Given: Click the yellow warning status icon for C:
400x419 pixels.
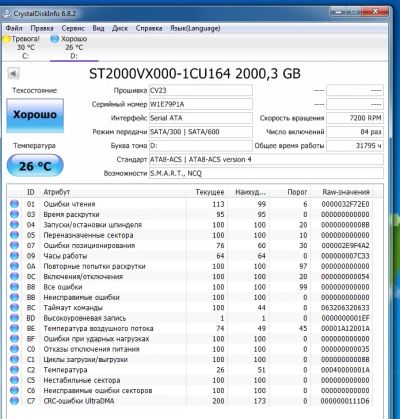Looking at the screenshot, I should click(x=6, y=39).
